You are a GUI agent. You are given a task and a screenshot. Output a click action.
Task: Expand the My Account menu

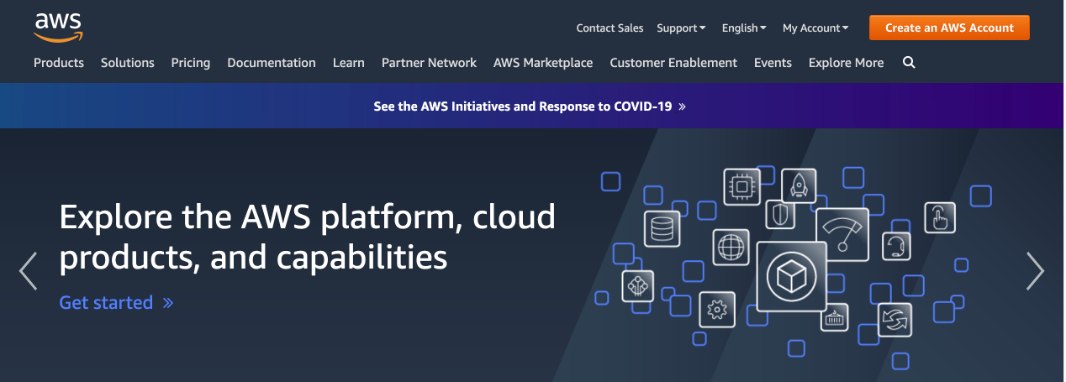815,28
